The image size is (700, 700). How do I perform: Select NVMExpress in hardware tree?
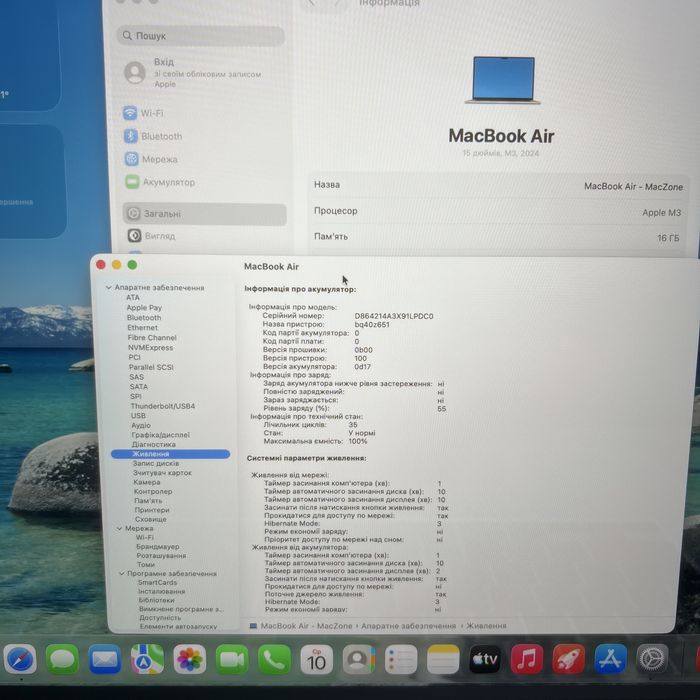tap(150, 347)
